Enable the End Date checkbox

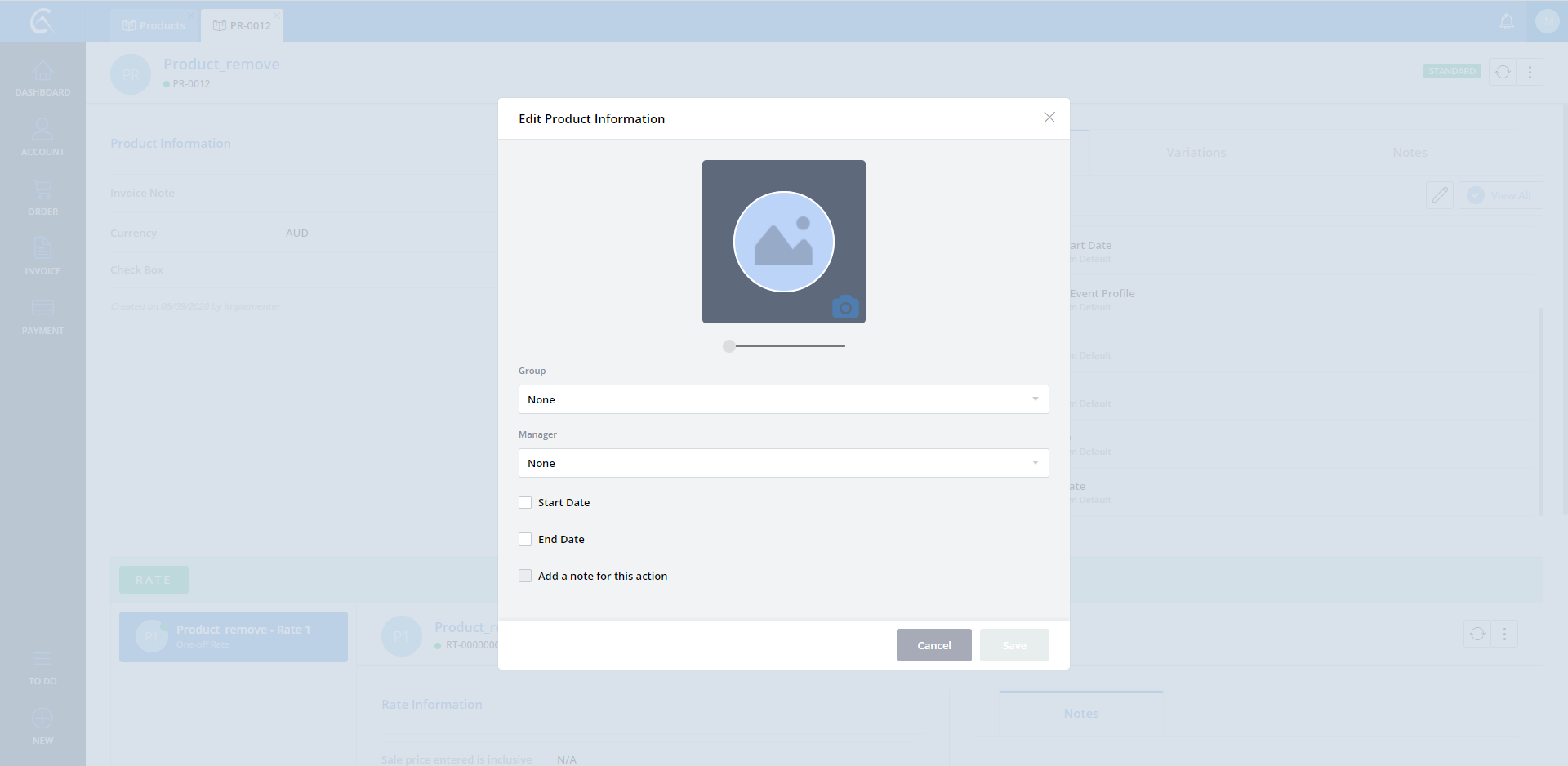(525, 539)
